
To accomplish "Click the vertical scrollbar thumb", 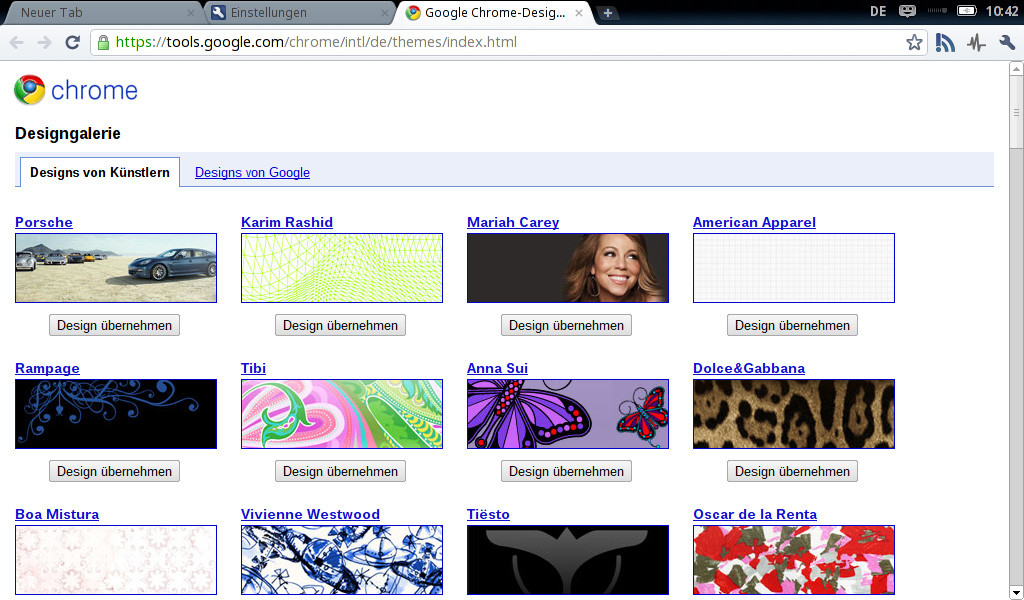I will [x=1016, y=112].
